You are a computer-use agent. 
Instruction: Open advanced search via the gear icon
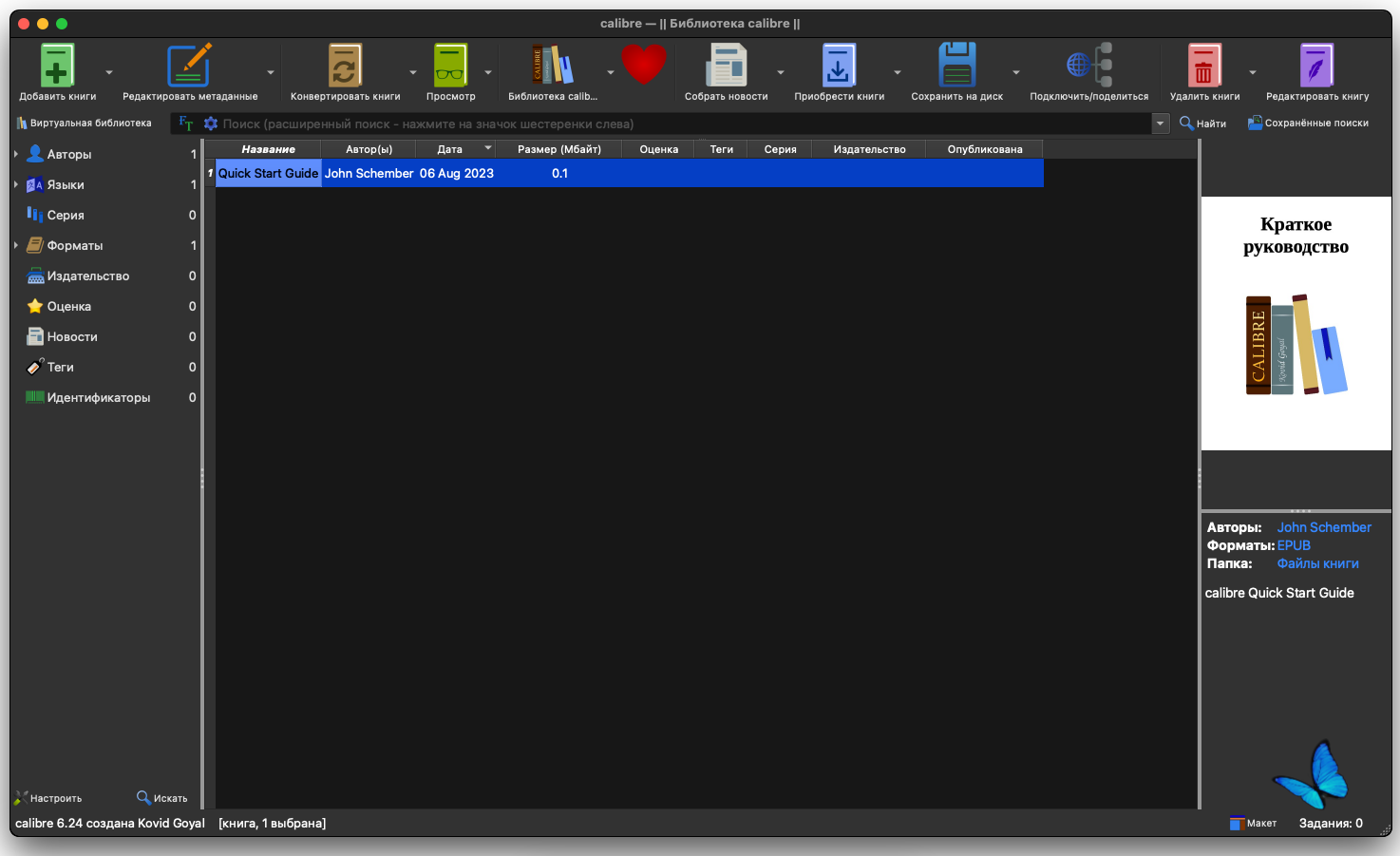coord(211,124)
